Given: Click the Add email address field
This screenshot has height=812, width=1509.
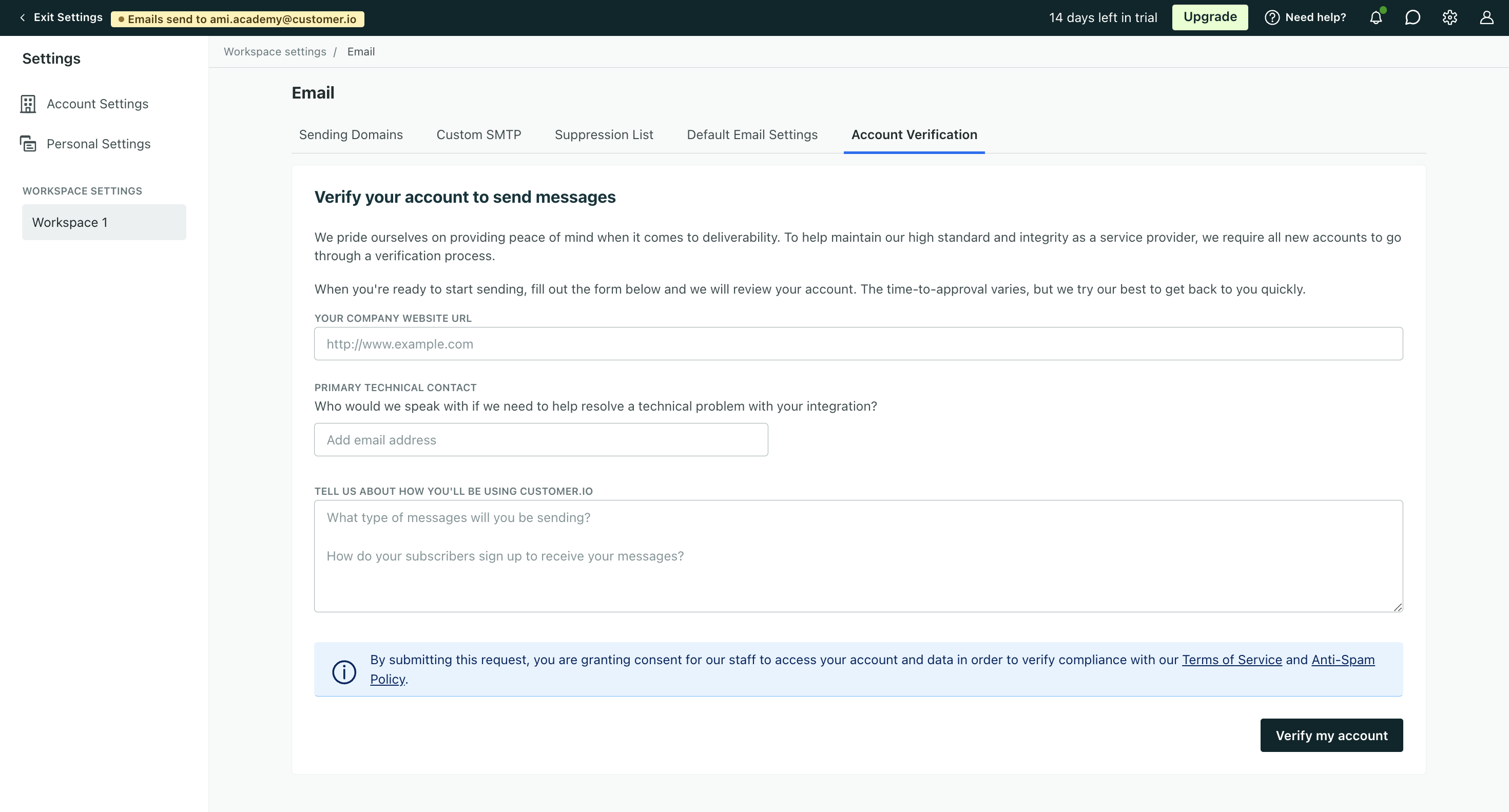Looking at the screenshot, I should point(540,440).
